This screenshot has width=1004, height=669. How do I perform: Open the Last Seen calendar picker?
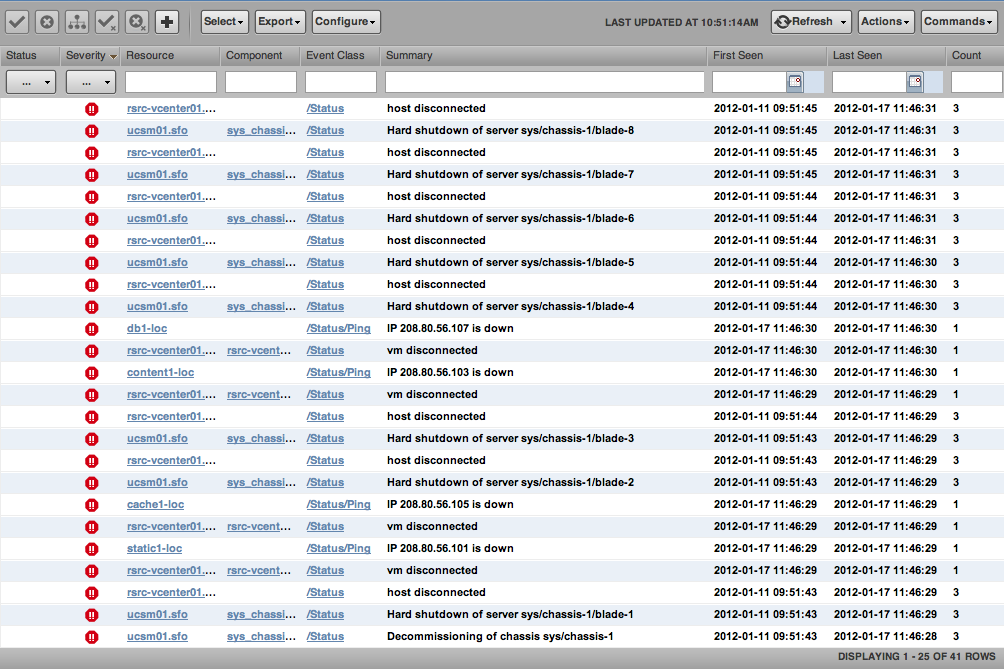[915, 82]
